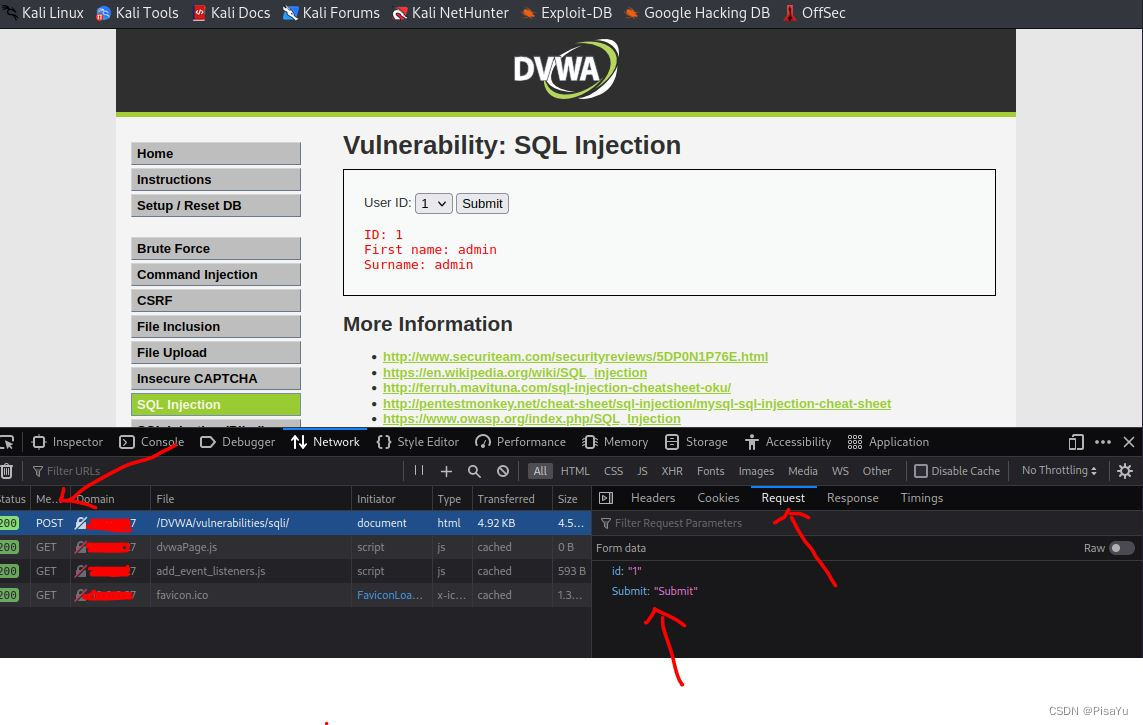The width and height of the screenshot is (1143, 725).
Task: Click the Filter Request Parameters field
Action: (x=867, y=523)
